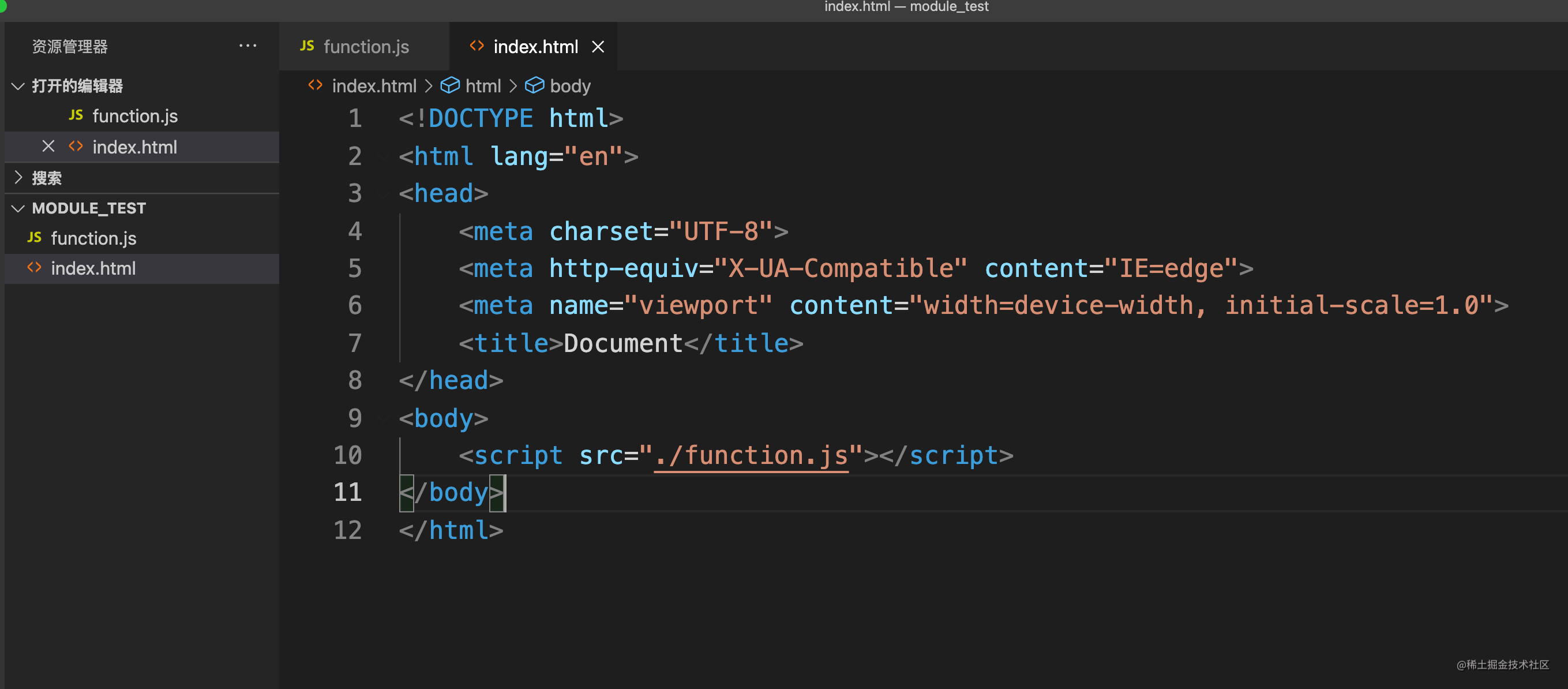The image size is (1568, 689).
Task: Click HTML icon on index.html tab
Action: pos(477,46)
